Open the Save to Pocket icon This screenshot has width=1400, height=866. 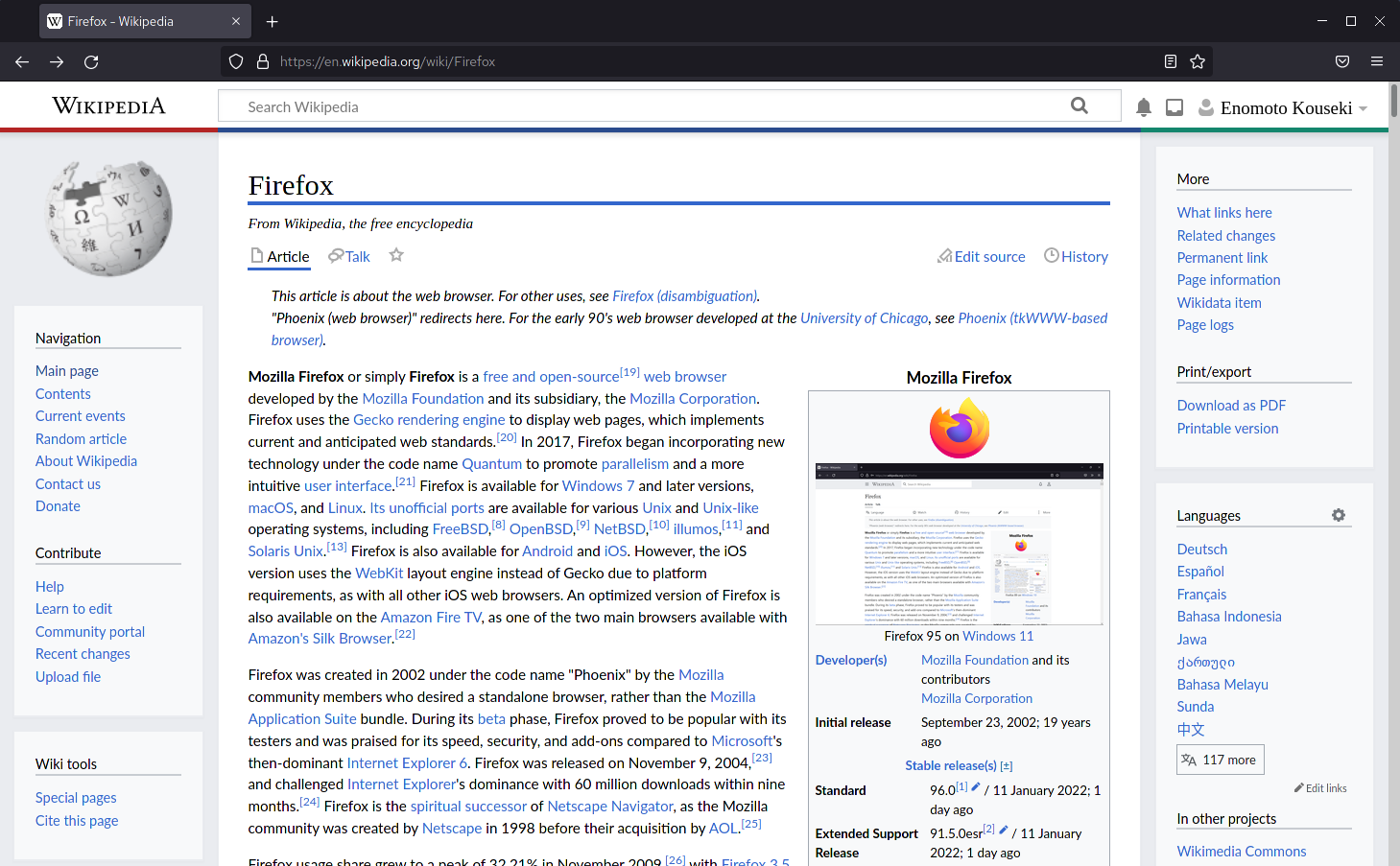[x=1342, y=62]
